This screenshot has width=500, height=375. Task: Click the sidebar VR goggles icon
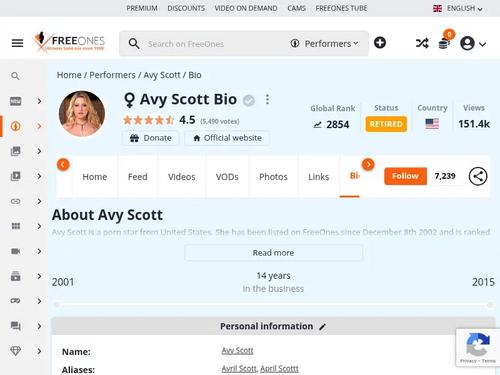tap(15, 301)
